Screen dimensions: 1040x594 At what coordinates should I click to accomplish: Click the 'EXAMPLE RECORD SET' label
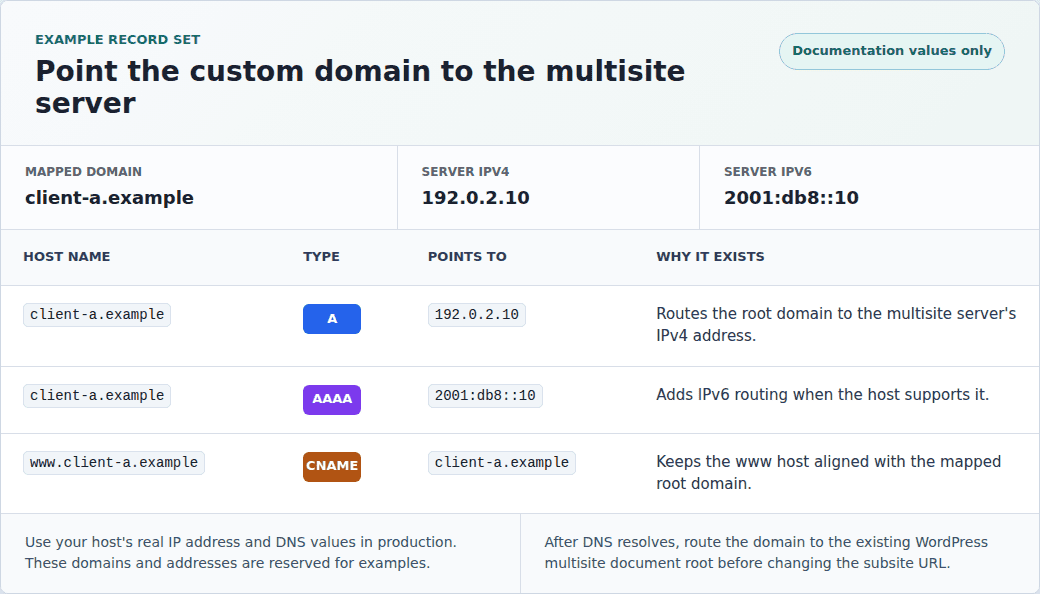pos(117,40)
